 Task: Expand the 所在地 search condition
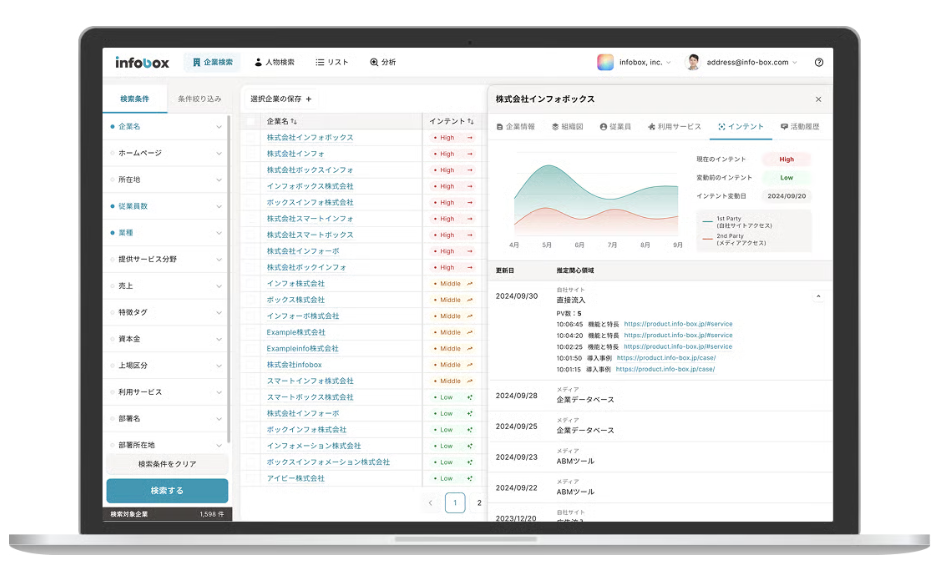pos(166,179)
